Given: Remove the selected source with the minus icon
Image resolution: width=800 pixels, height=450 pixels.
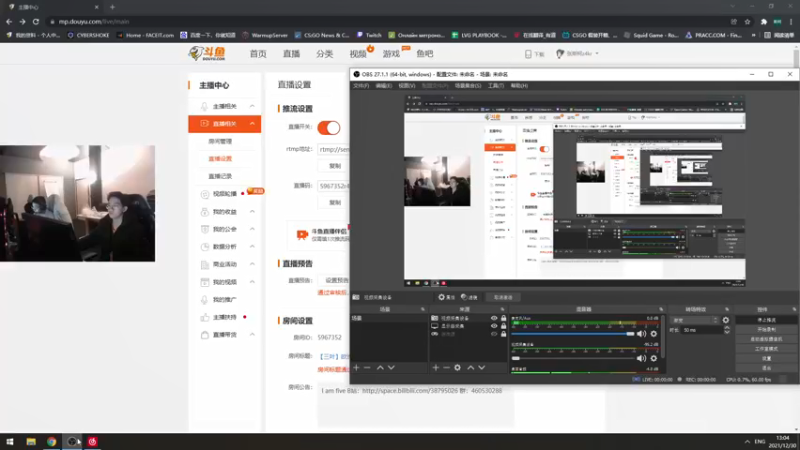Looking at the screenshot, I should 446,367.
